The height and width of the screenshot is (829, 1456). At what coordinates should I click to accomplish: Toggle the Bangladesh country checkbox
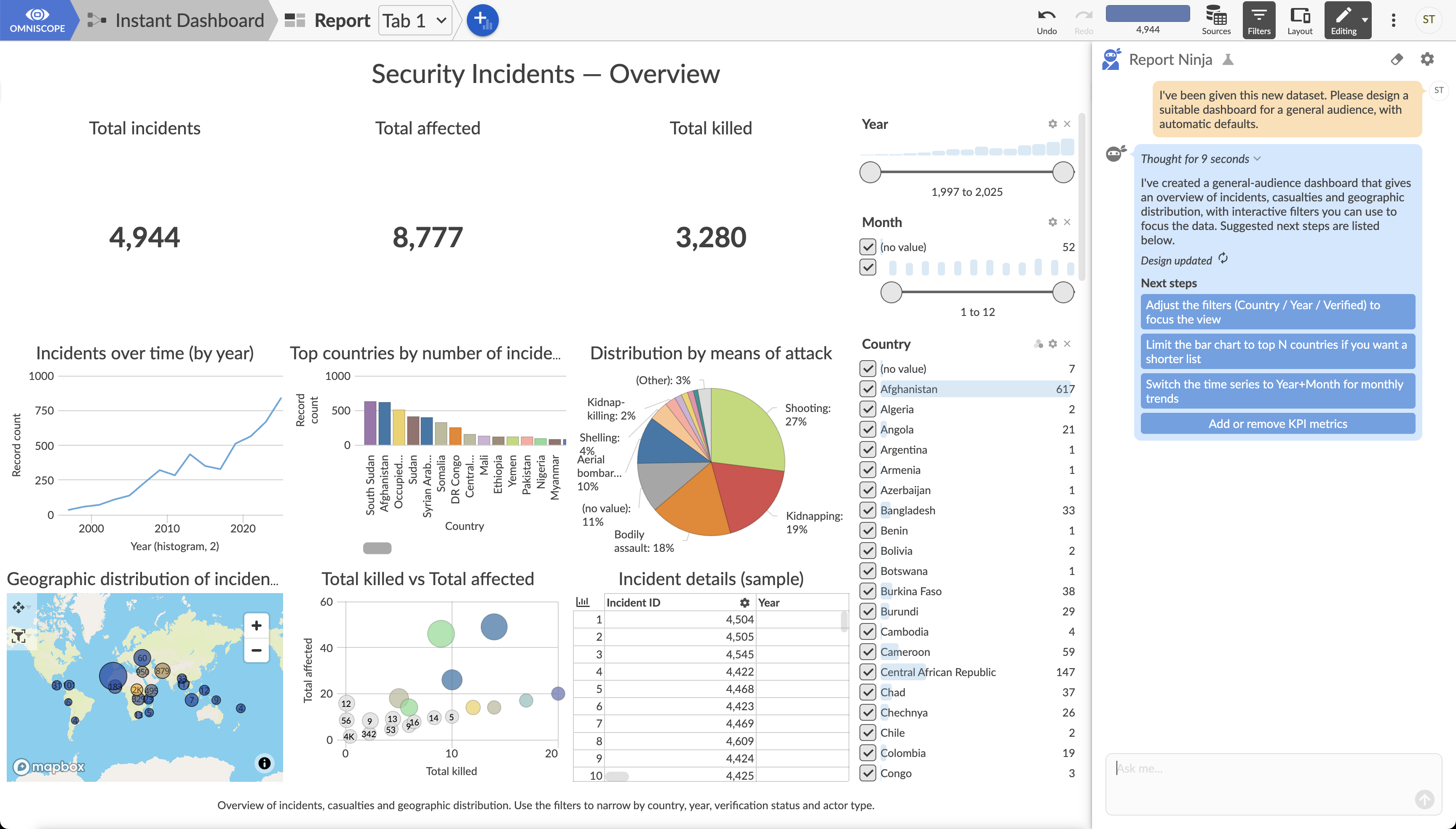tap(867, 510)
